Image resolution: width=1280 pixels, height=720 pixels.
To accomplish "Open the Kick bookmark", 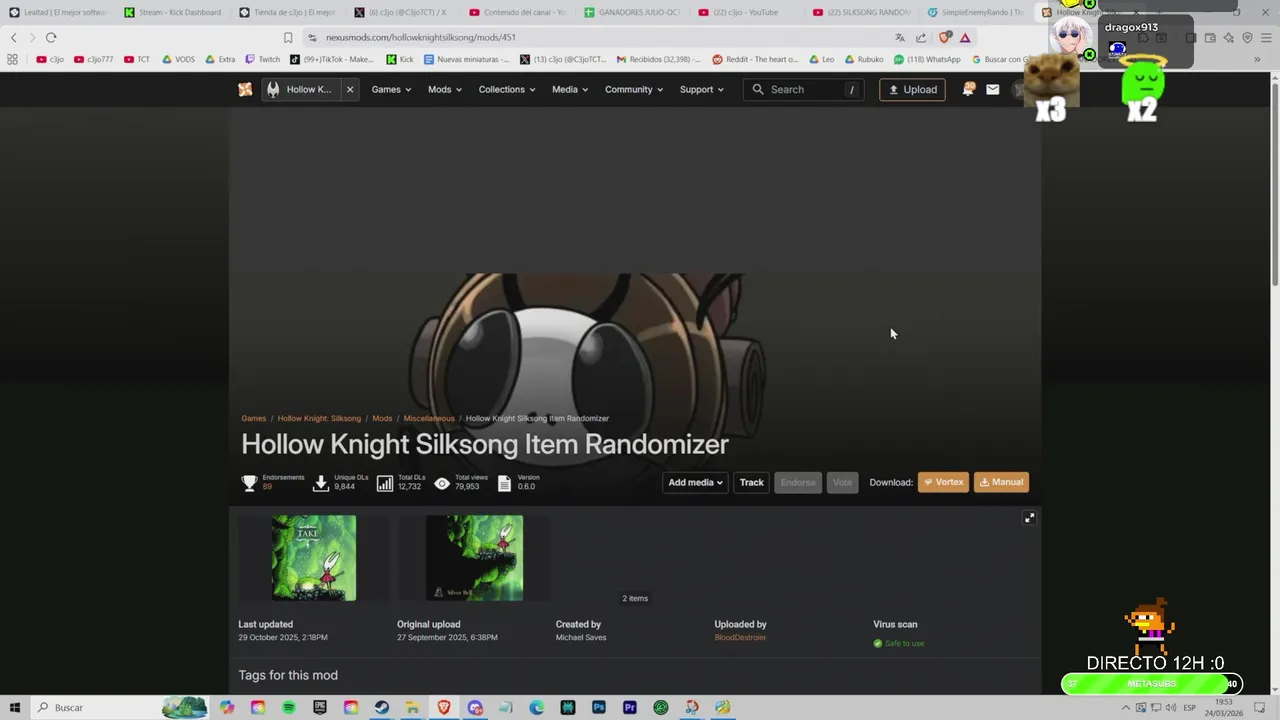I will (398, 59).
